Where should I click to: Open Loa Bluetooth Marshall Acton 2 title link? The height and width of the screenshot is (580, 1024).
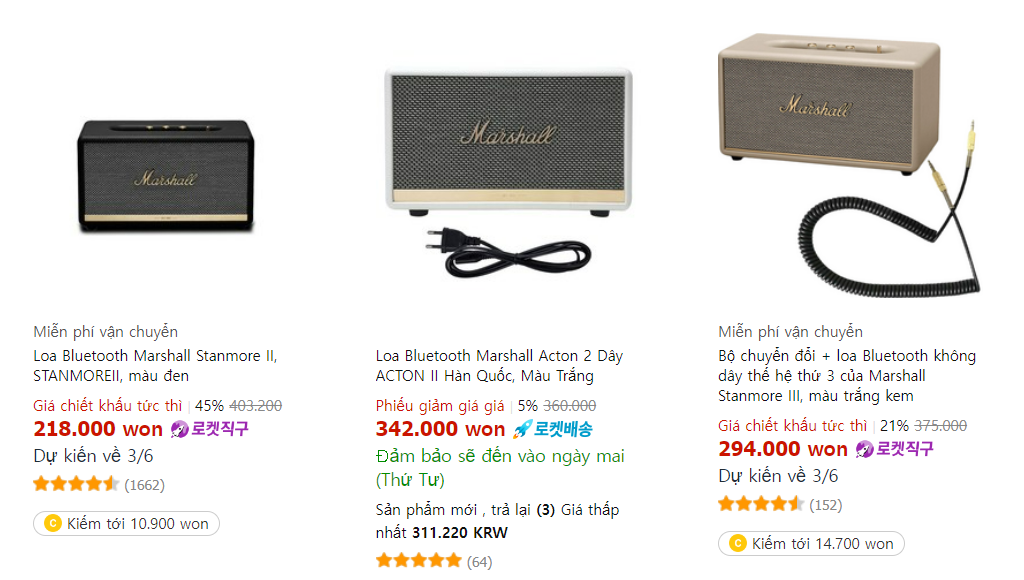pos(499,366)
